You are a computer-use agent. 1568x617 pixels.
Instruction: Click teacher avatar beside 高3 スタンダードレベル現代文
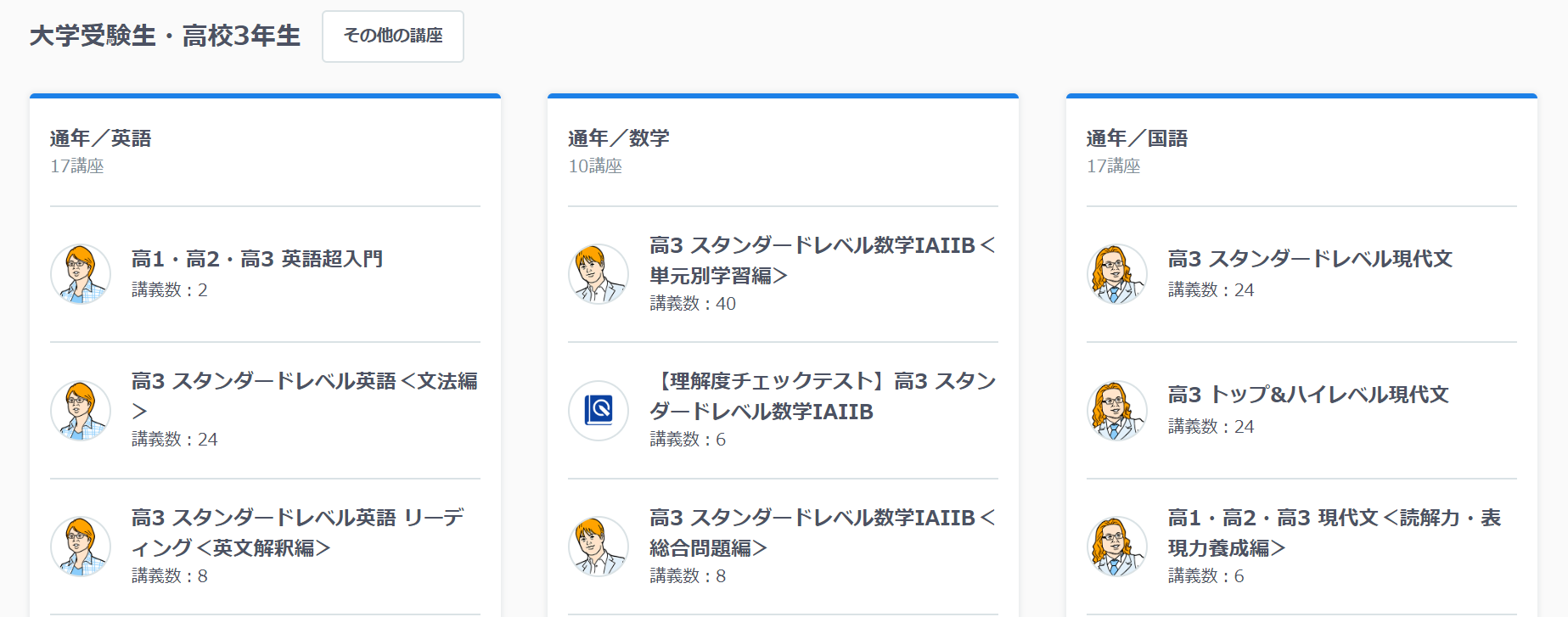click(1116, 274)
